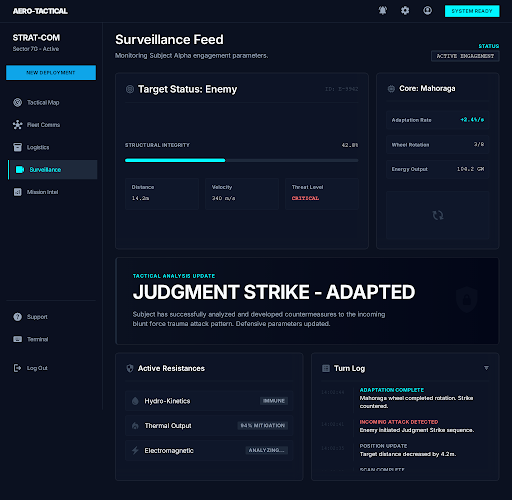The image size is (512, 500).
Task: Click the JUDGMENT STRIKE - ADAPTED headline
Action: coord(274,292)
